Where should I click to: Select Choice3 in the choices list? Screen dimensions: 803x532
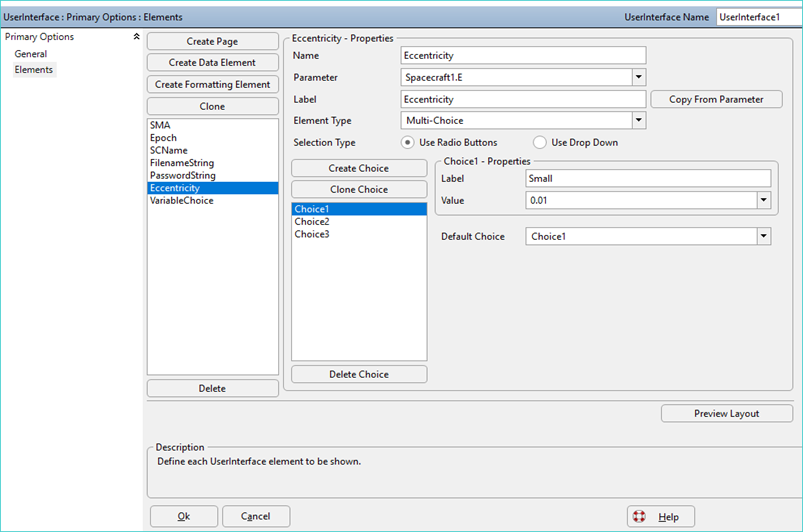point(359,234)
